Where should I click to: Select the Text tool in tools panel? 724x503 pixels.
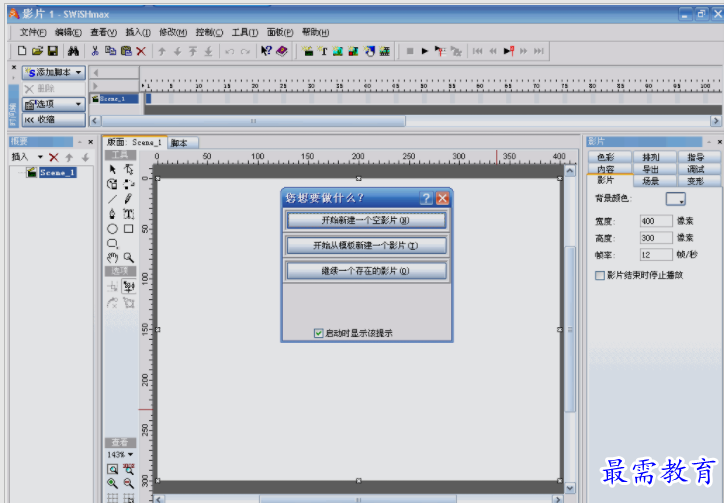[x=128, y=214]
